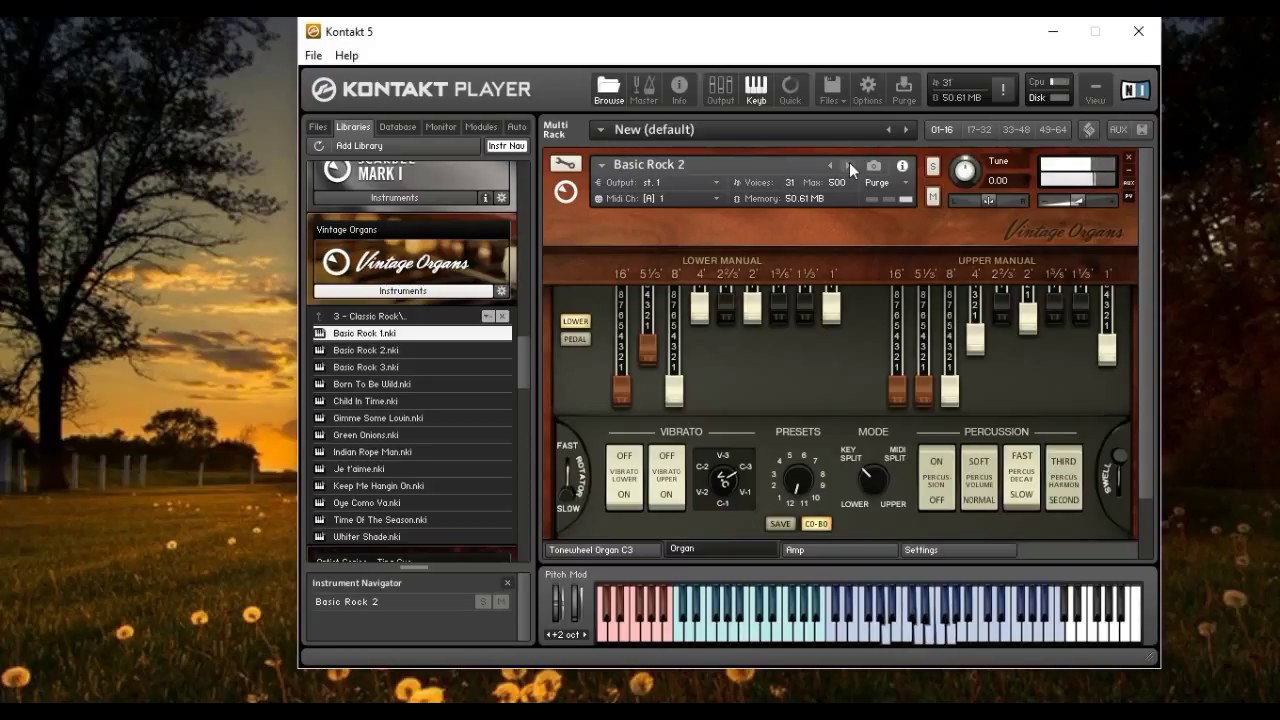Switch to the Monitor tab
Image resolution: width=1280 pixels, height=720 pixels.
click(x=441, y=127)
